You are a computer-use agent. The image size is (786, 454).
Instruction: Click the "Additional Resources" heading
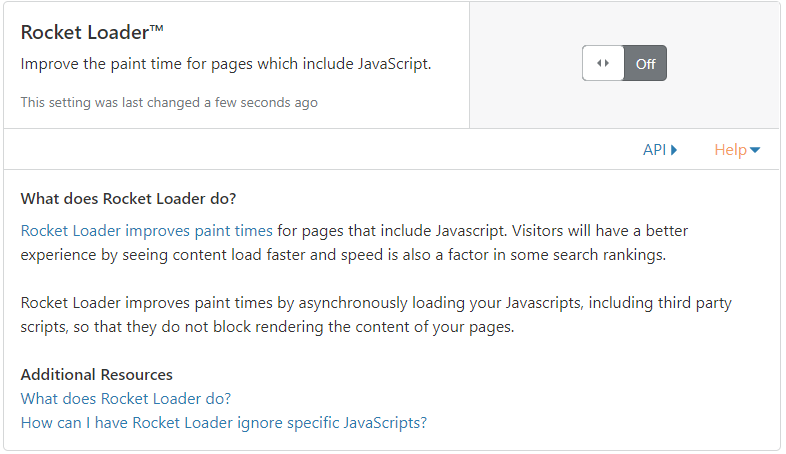(x=96, y=374)
